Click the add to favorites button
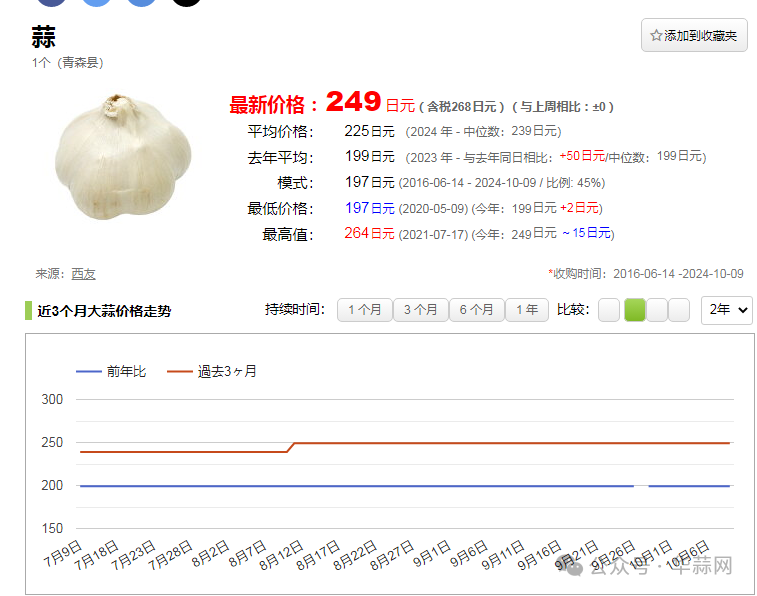 click(694, 35)
